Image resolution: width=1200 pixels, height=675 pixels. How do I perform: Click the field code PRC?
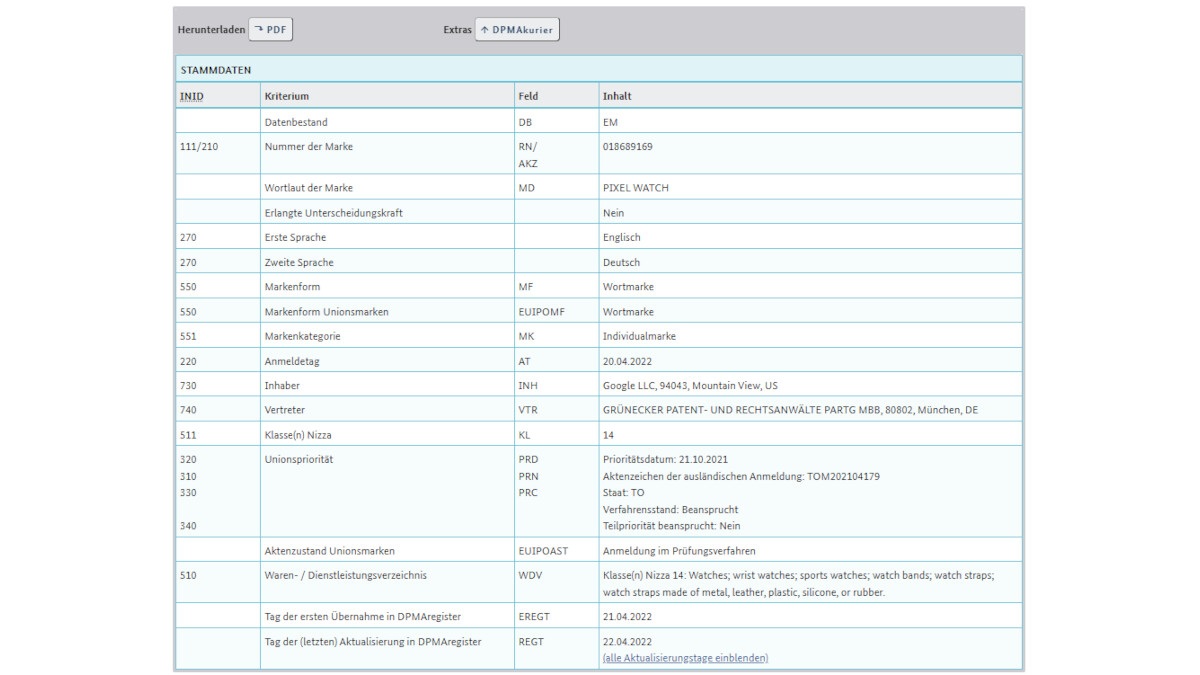[528, 493]
